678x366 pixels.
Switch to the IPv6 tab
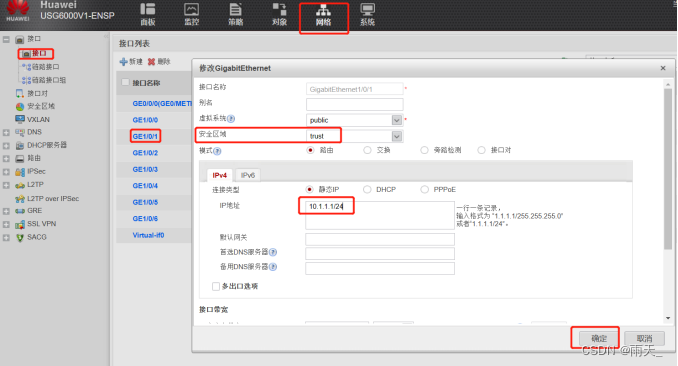pos(248,175)
